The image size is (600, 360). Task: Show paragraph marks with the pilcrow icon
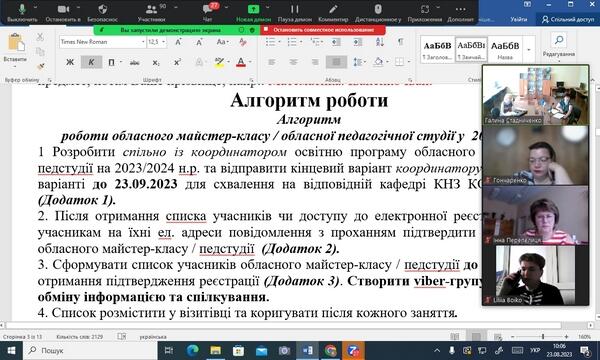point(401,42)
